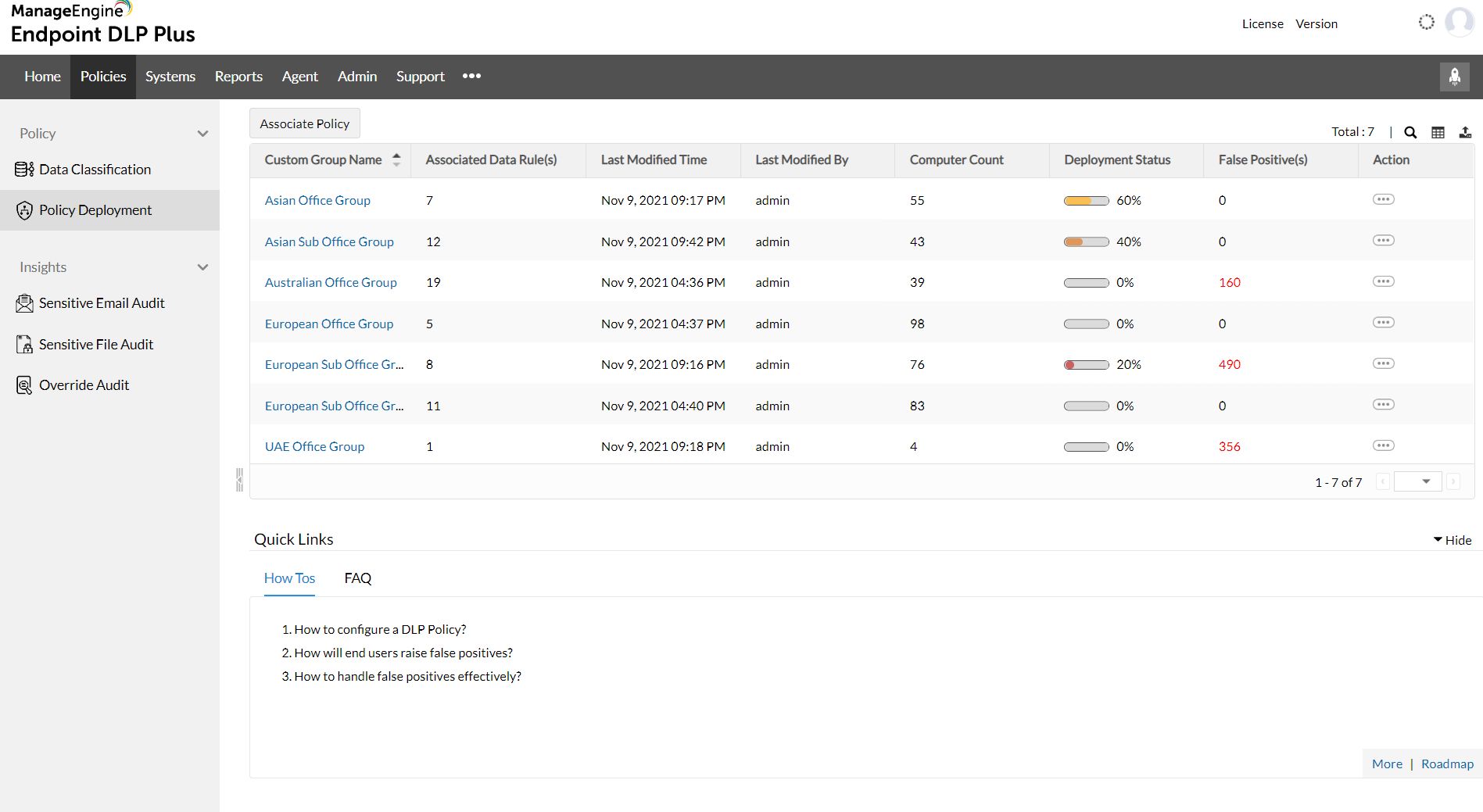
Task: Open action menu for Australian Office Group
Action: (1383, 281)
